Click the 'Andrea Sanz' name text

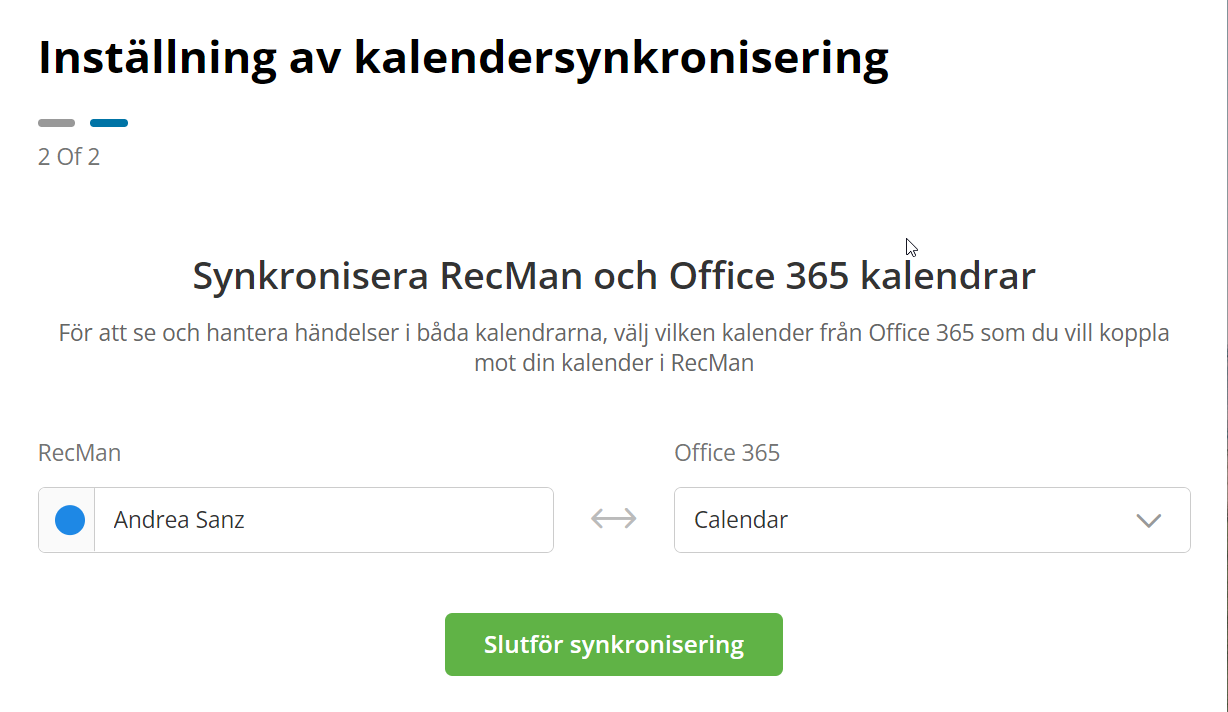179,520
